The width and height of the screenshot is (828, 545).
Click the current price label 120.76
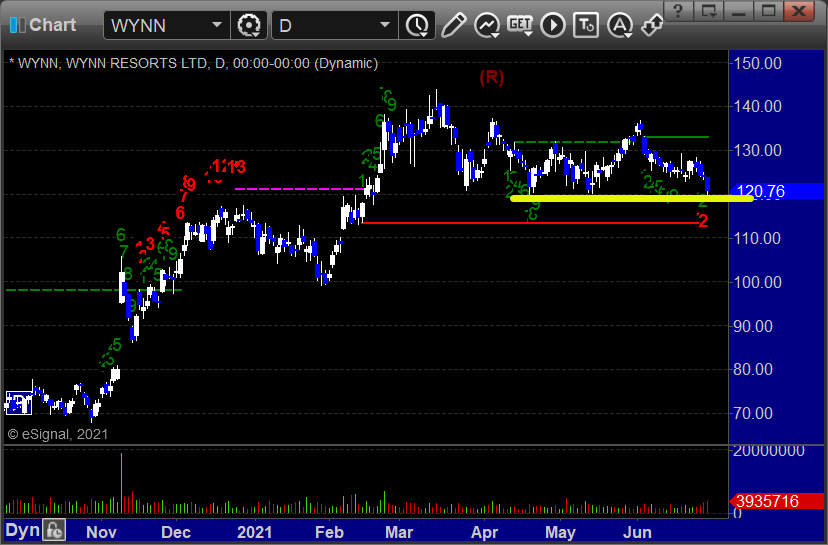[776, 191]
